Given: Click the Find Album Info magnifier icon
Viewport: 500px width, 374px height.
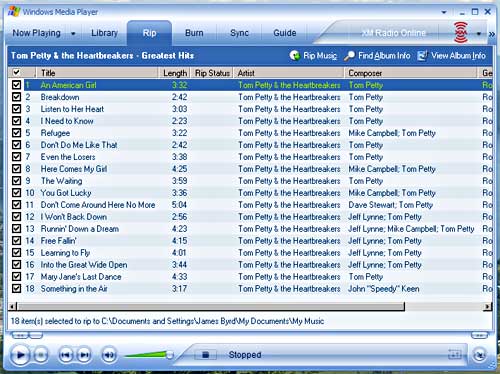Looking at the screenshot, I should pos(349,56).
